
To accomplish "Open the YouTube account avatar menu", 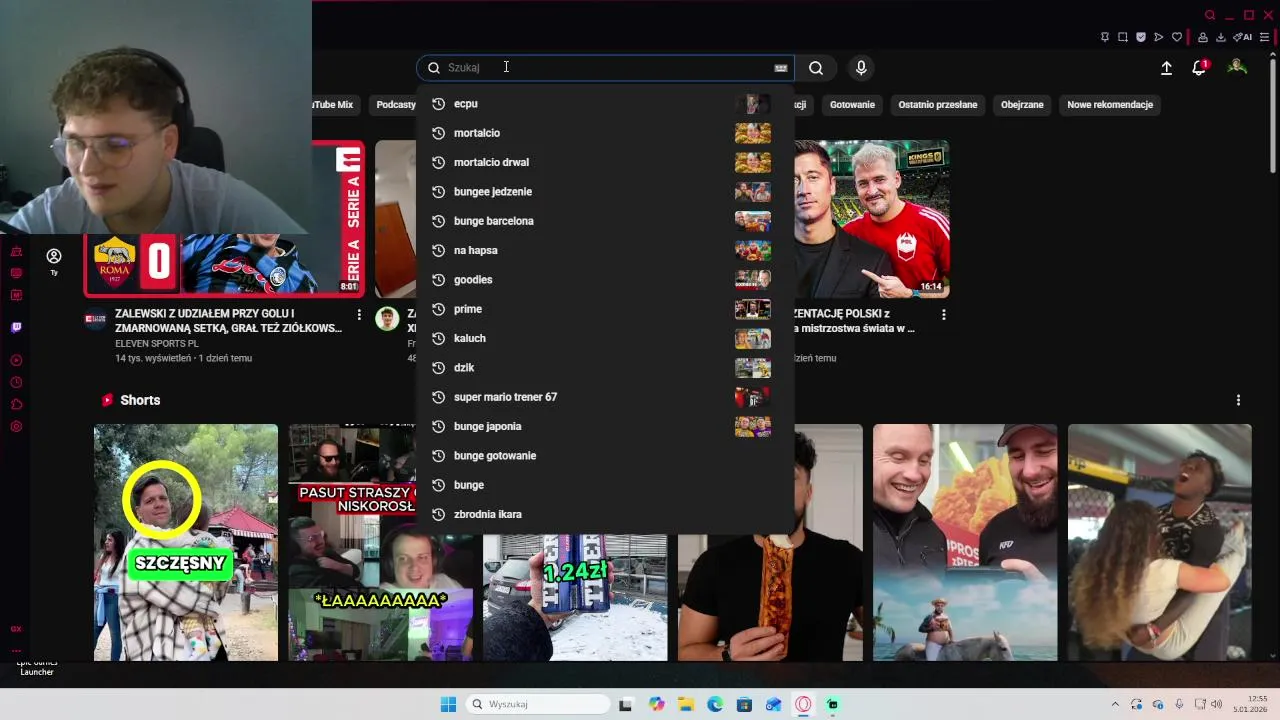I will (x=1237, y=67).
